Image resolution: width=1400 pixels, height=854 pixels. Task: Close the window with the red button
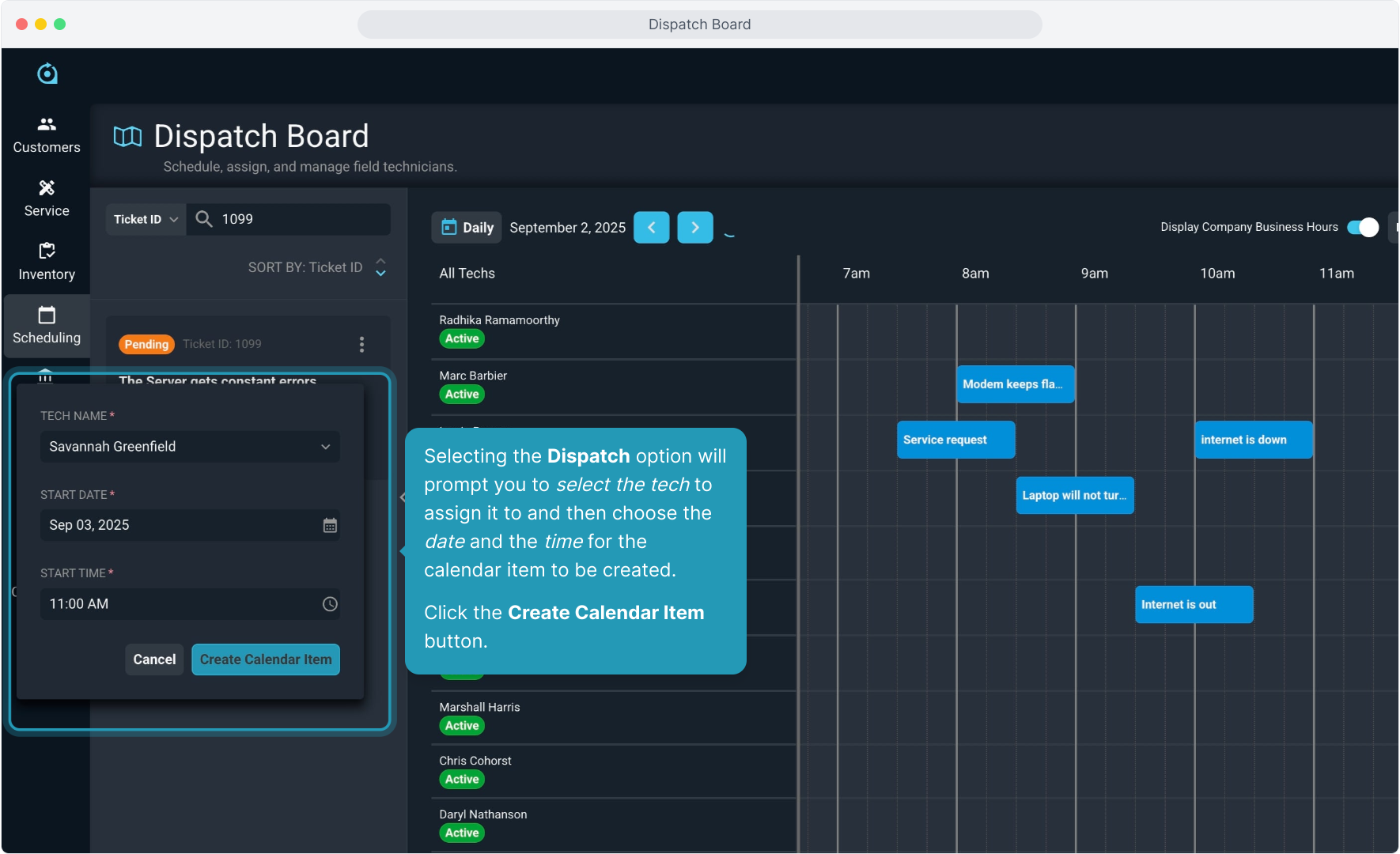click(22, 24)
